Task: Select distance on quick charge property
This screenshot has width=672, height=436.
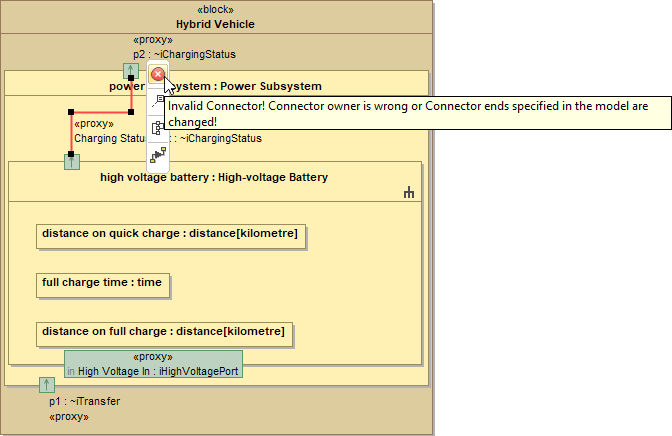Action: tap(169, 234)
